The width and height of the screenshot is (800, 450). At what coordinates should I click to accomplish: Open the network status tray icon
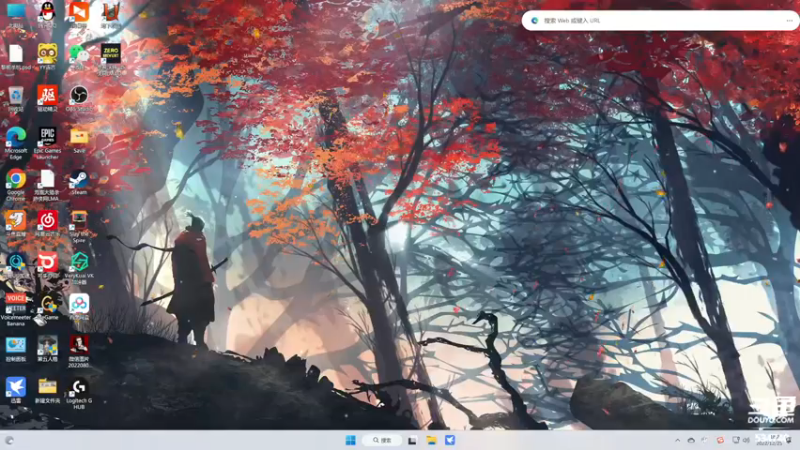(x=736, y=440)
